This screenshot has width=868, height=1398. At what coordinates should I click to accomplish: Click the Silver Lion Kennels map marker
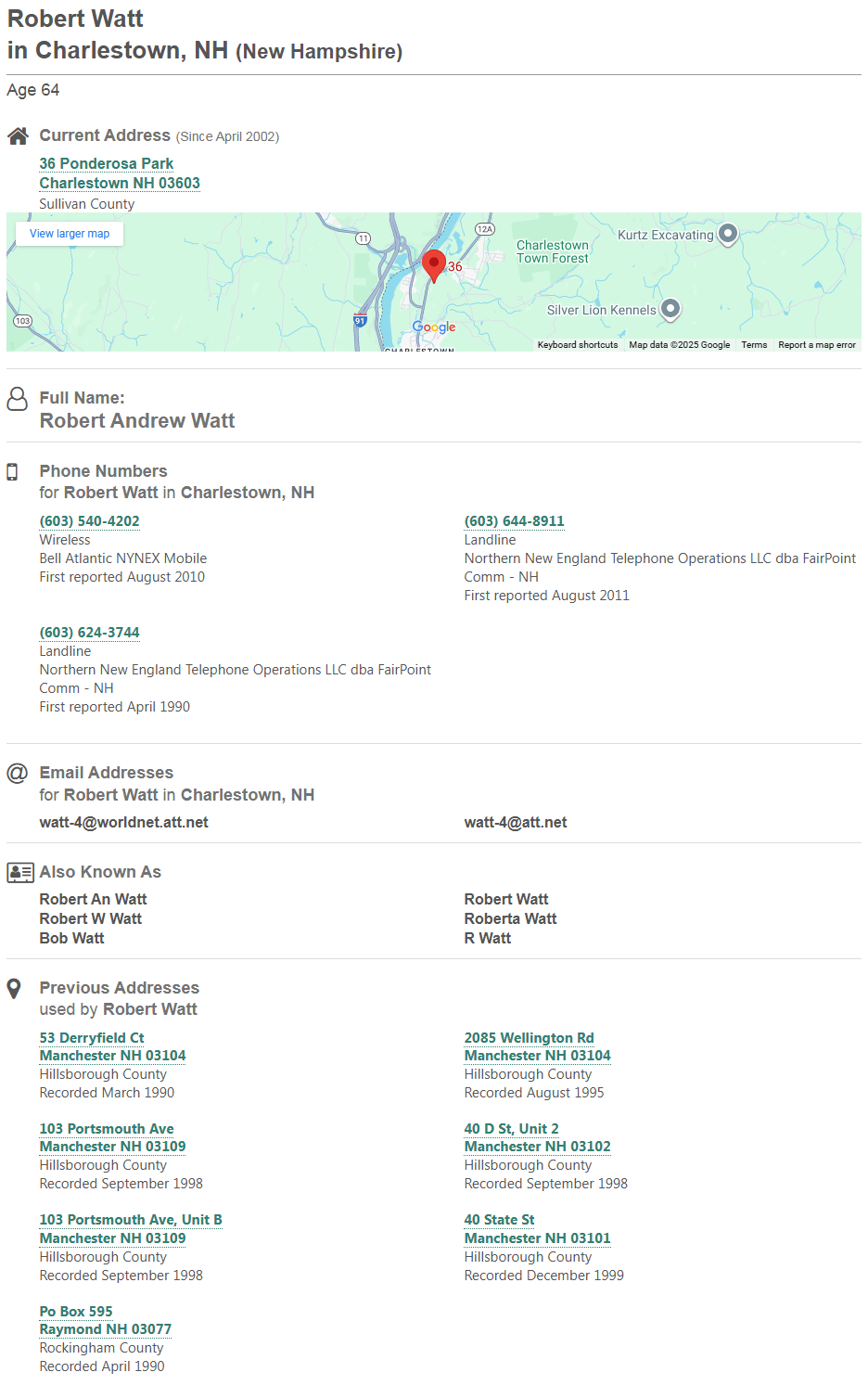coord(670,309)
